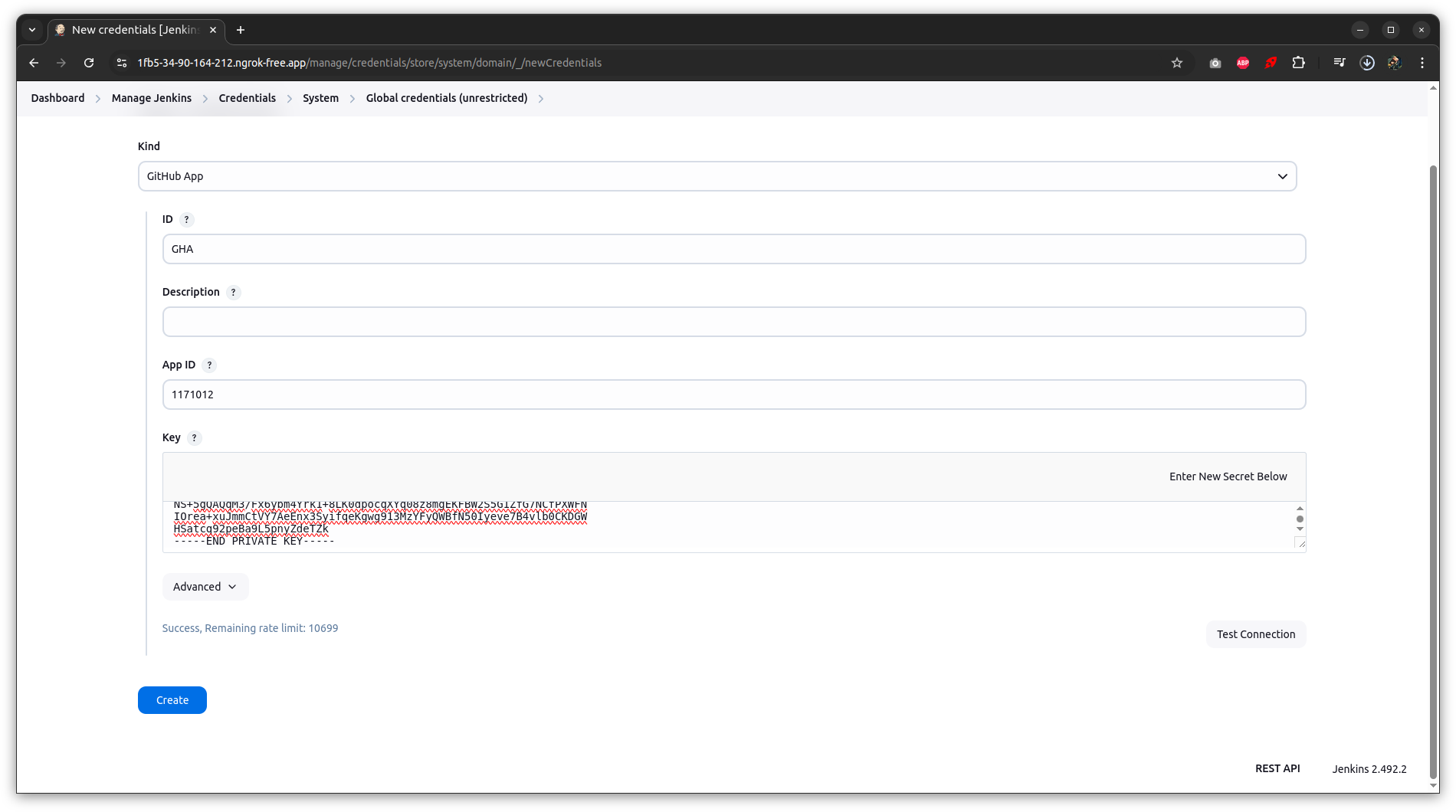Maximize the browser window
This screenshot has width=1456, height=812.
click(x=1391, y=30)
